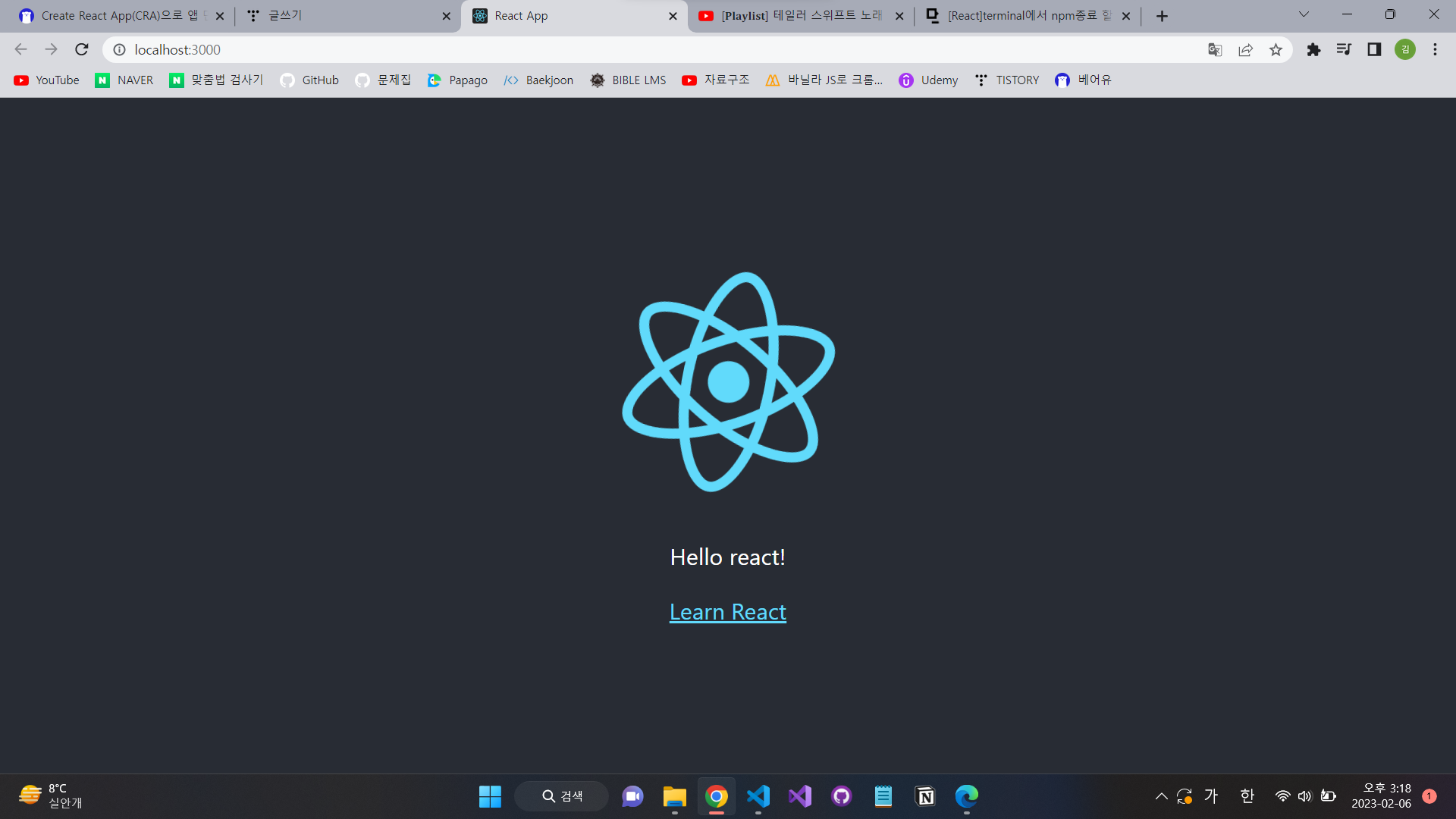View site information icon beside URL

coord(119,50)
